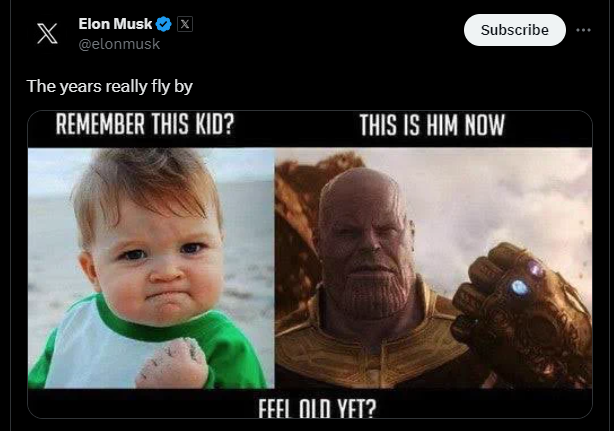The width and height of the screenshot is (614, 431).
Task: Click the X logo profile avatar
Action: click(x=47, y=33)
